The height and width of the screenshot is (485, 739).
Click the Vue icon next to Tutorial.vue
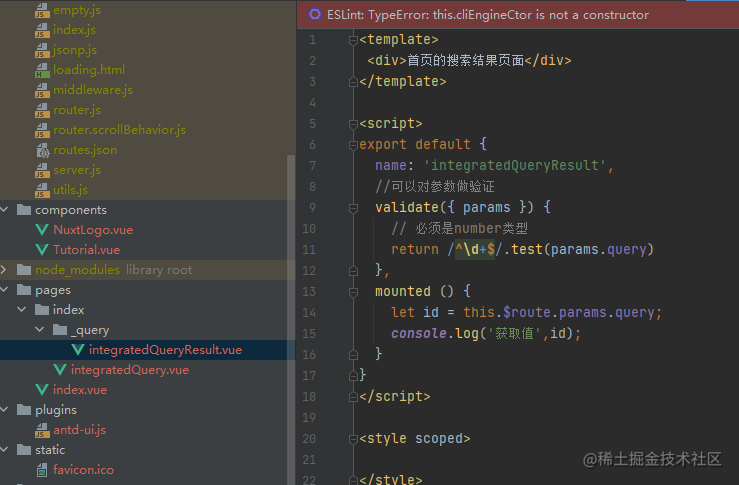click(x=42, y=250)
